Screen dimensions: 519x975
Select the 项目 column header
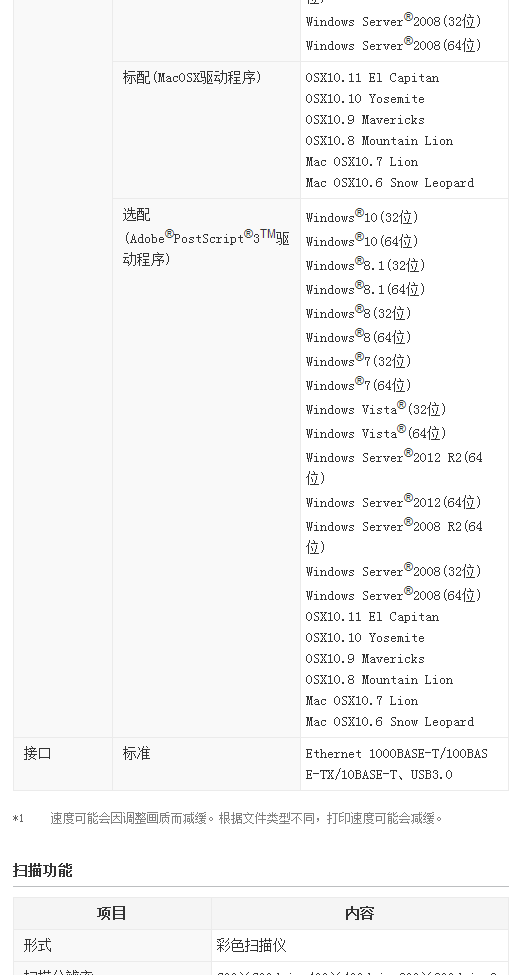tap(112, 913)
